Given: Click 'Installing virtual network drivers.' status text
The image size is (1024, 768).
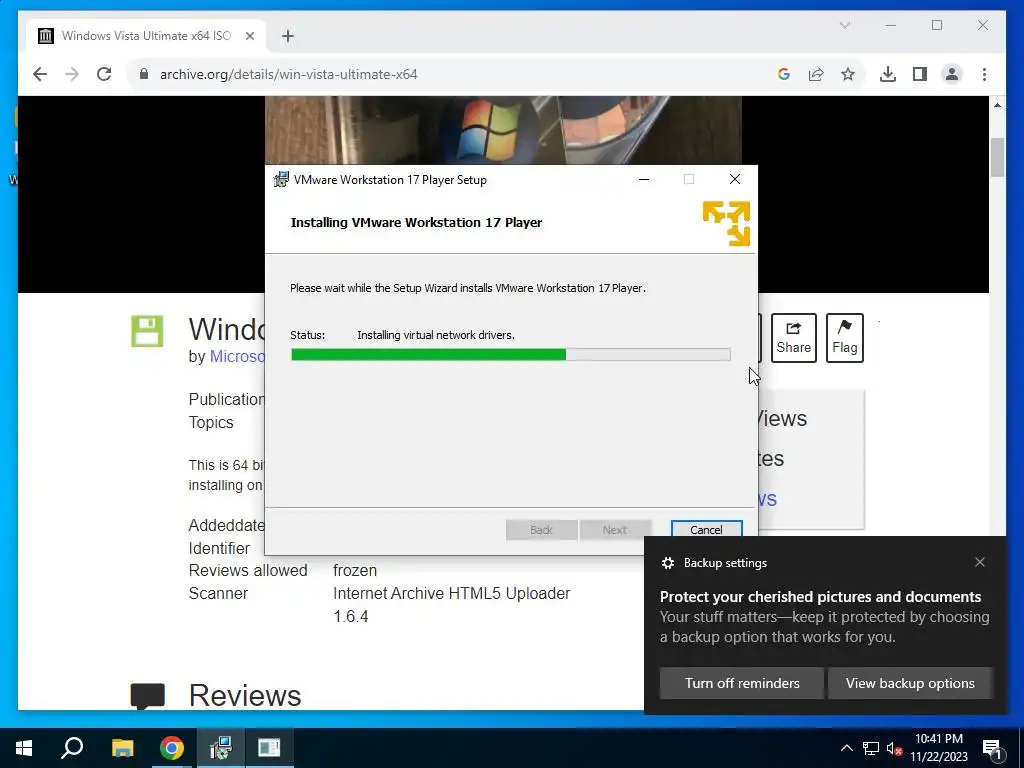Looking at the screenshot, I should 436,335.
